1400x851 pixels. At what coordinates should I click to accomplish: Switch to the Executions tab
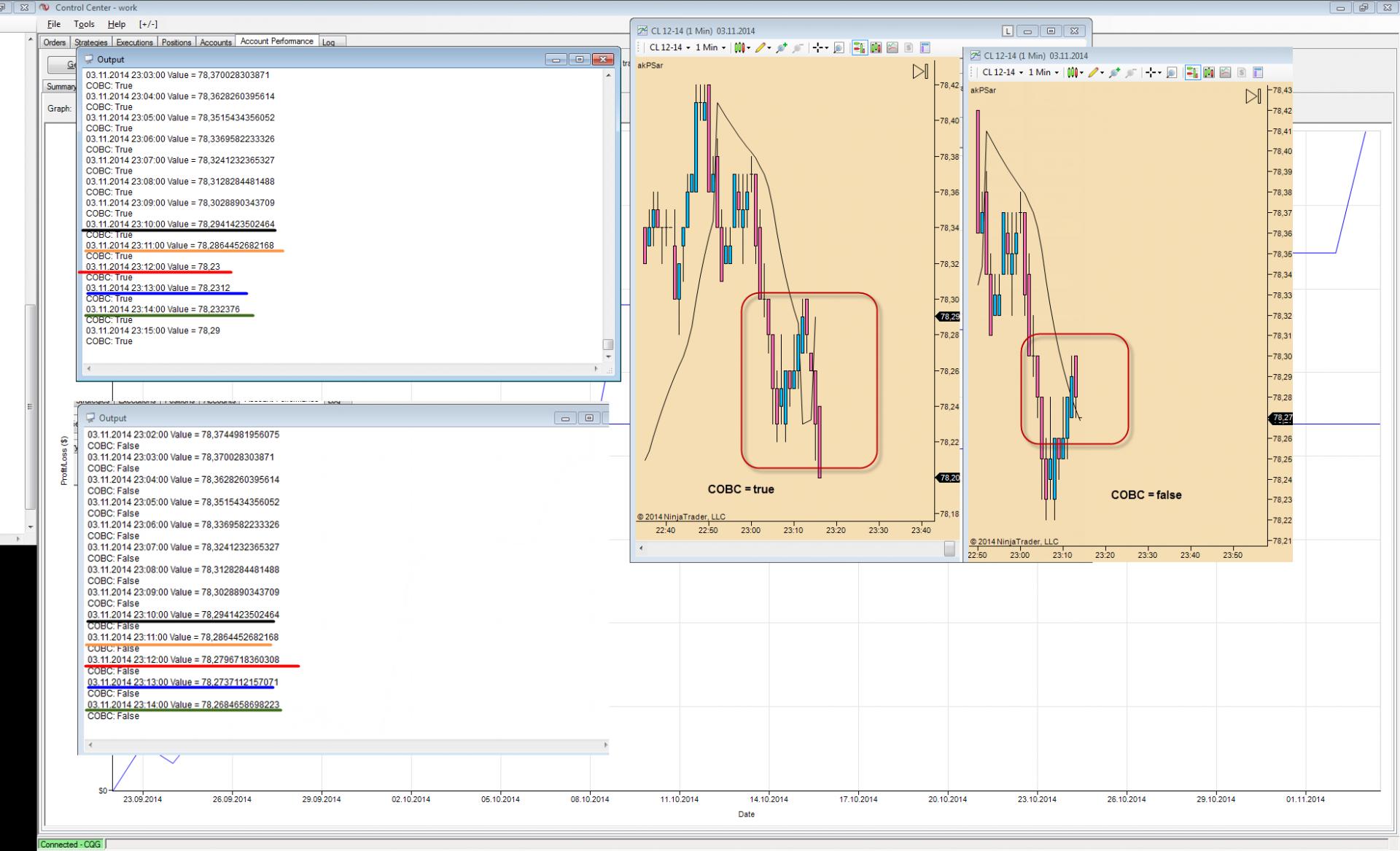134,42
